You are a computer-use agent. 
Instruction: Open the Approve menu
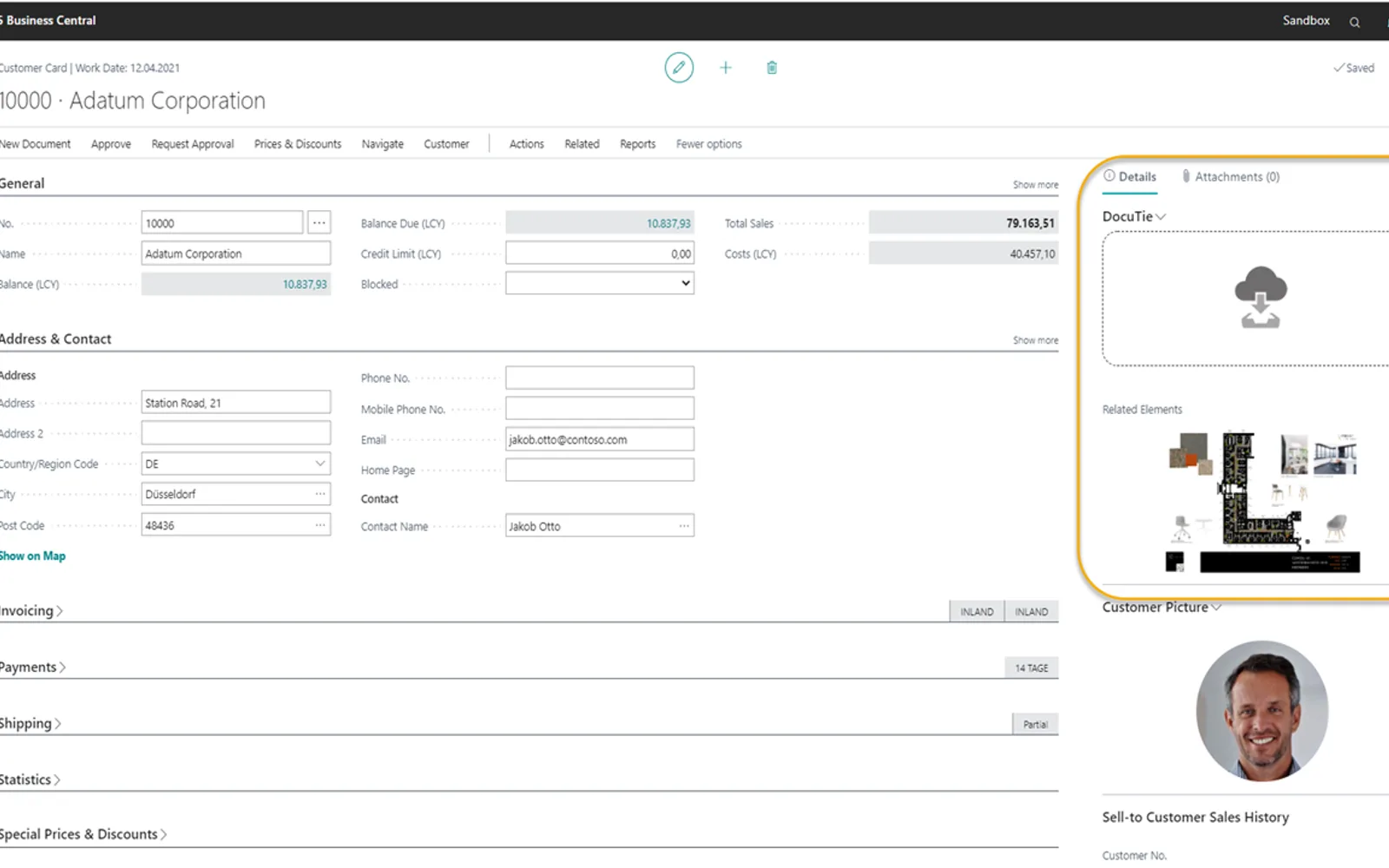(111, 144)
